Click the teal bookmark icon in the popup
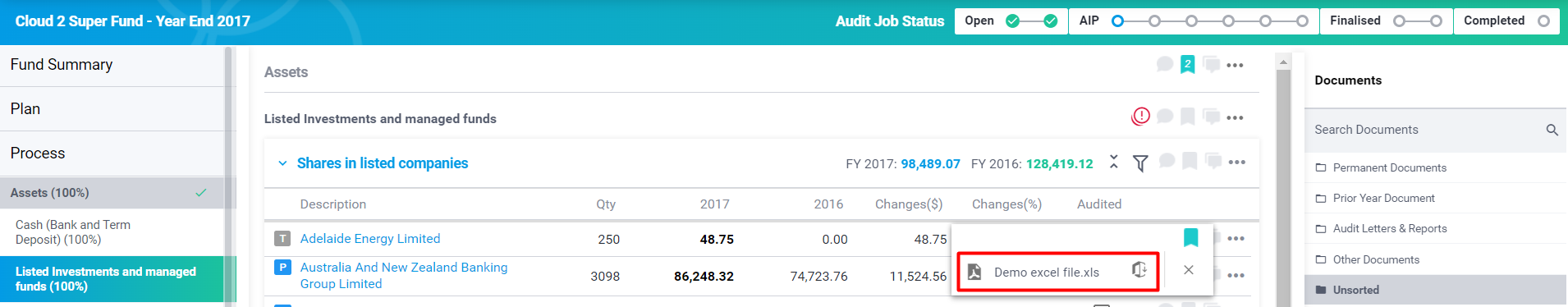This screenshot has width=1568, height=307. pyautogui.click(x=1190, y=237)
